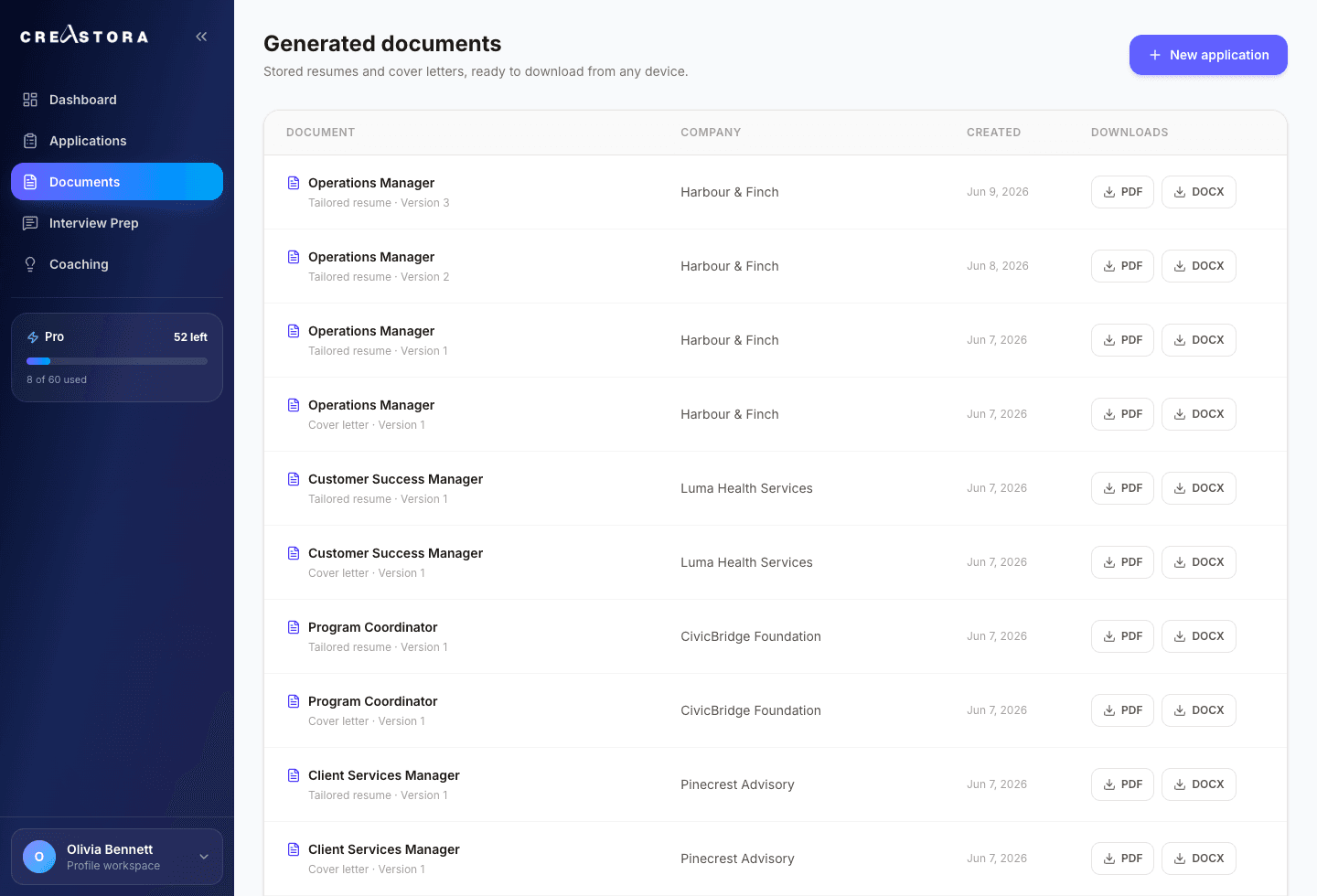
Task: Download DOCX of Operations Manager resume Version 3
Action: click(1198, 192)
